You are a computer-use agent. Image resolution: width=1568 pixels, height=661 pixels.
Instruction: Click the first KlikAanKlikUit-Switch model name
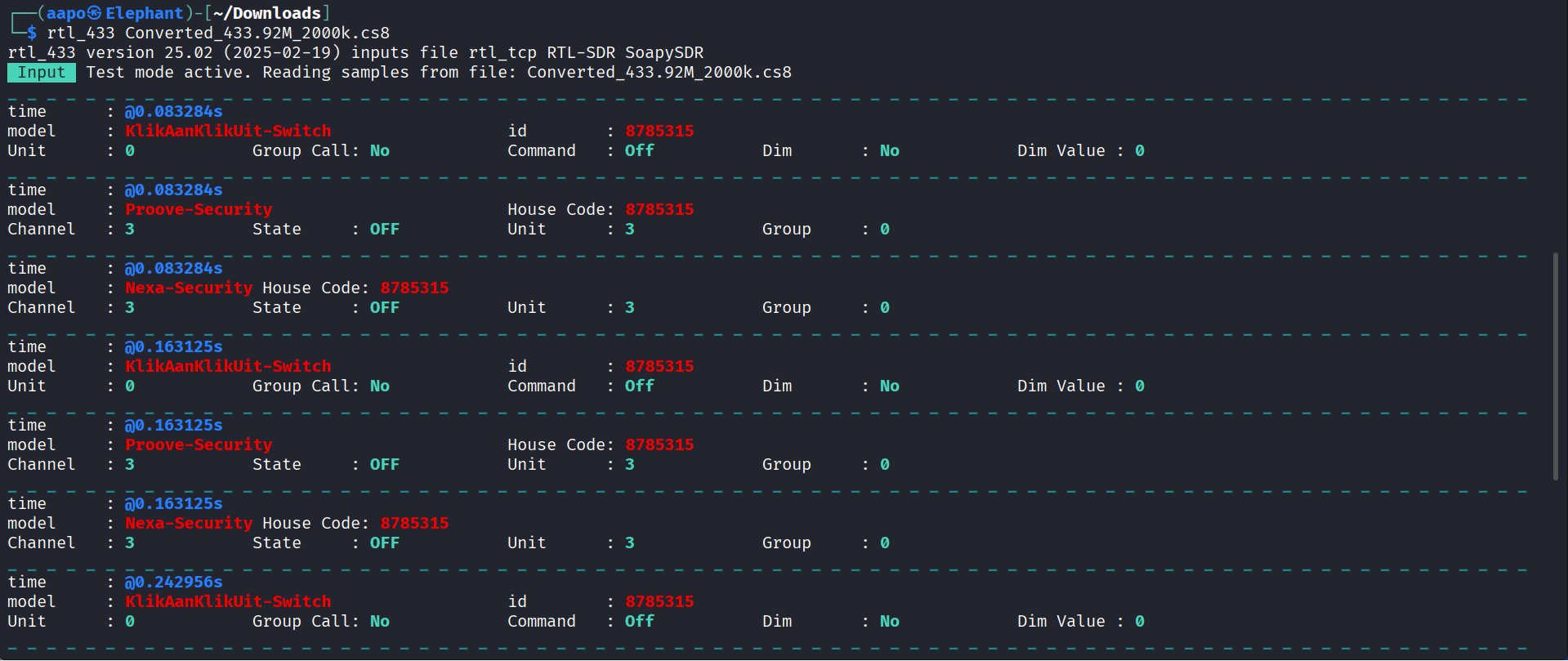[228, 132]
